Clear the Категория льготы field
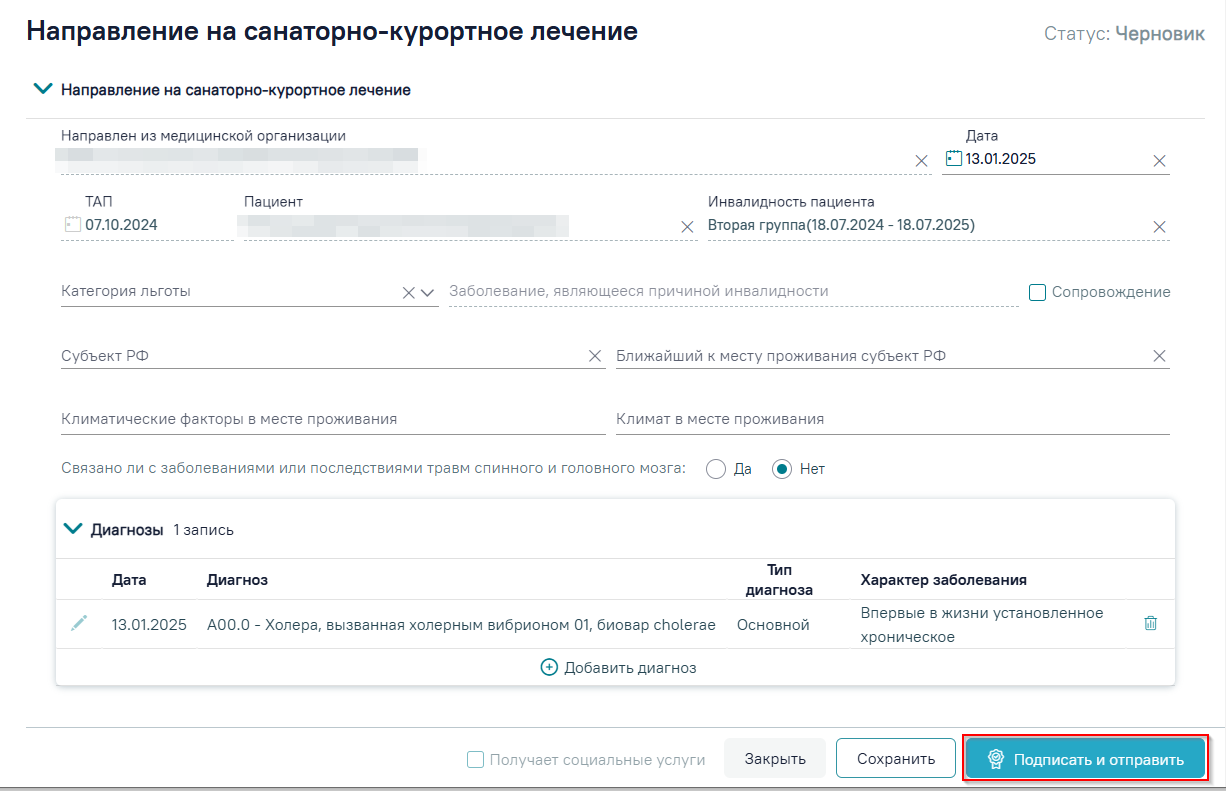The image size is (1226, 791). pyautogui.click(x=408, y=293)
